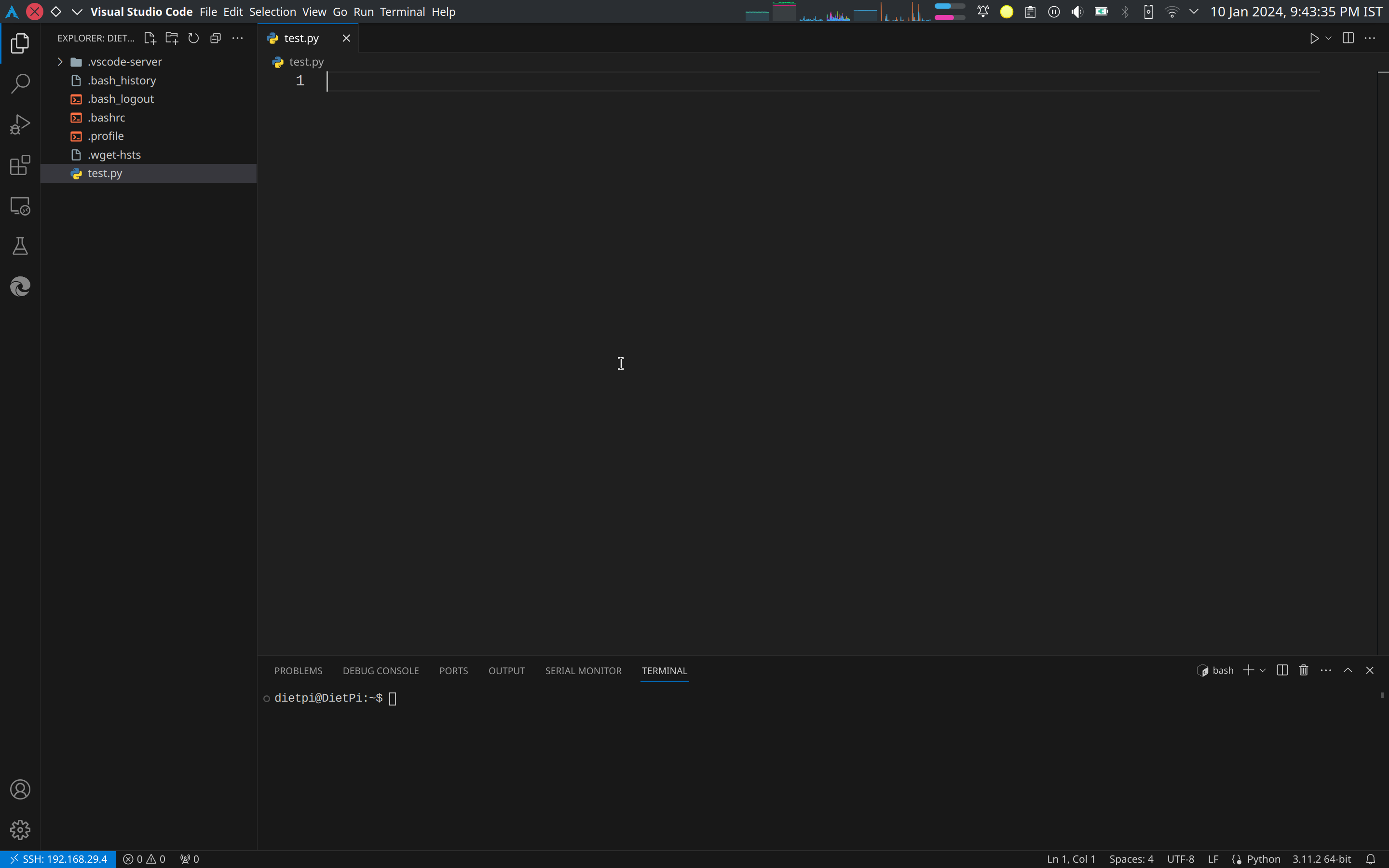Select .bashrc file in Explorer

click(106, 118)
